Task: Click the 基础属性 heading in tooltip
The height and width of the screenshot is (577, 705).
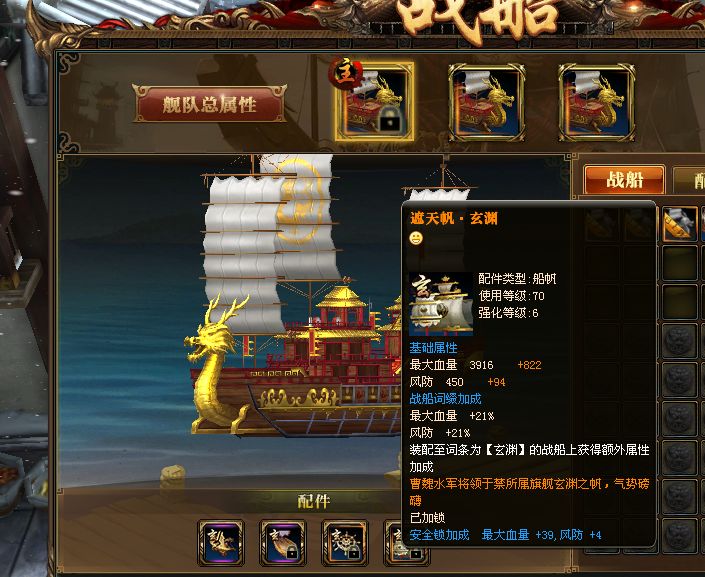Action: [x=433, y=348]
